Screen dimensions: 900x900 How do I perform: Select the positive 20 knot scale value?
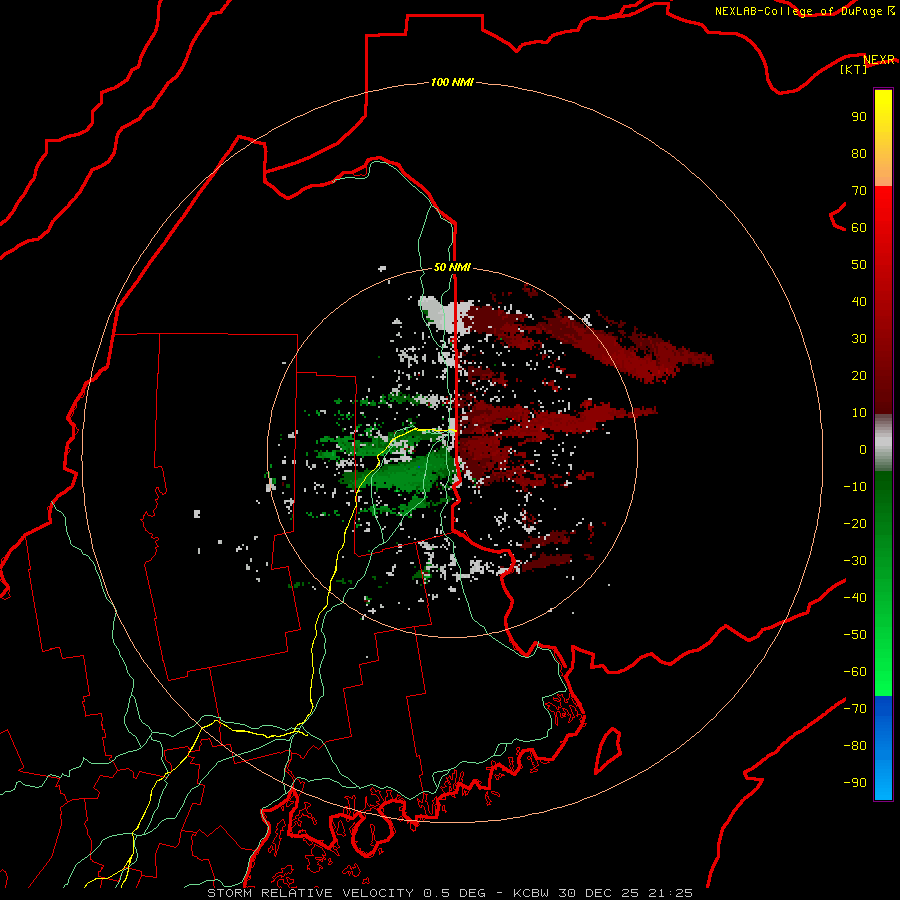click(x=859, y=376)
